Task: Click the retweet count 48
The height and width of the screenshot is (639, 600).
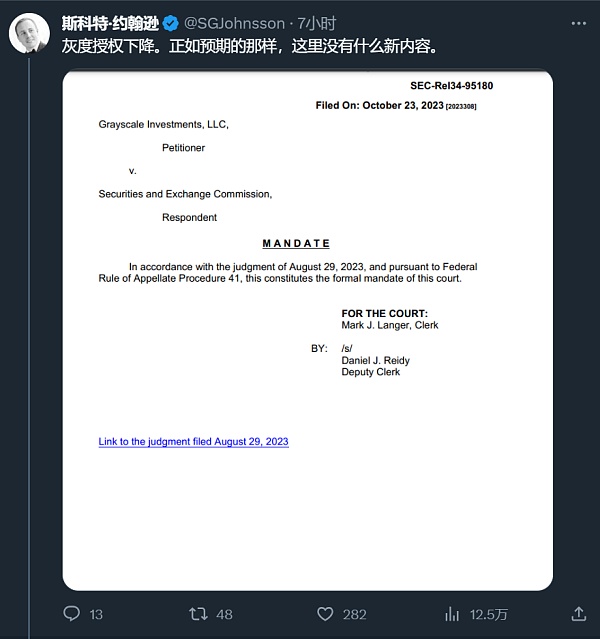Action: coord(225,615)
